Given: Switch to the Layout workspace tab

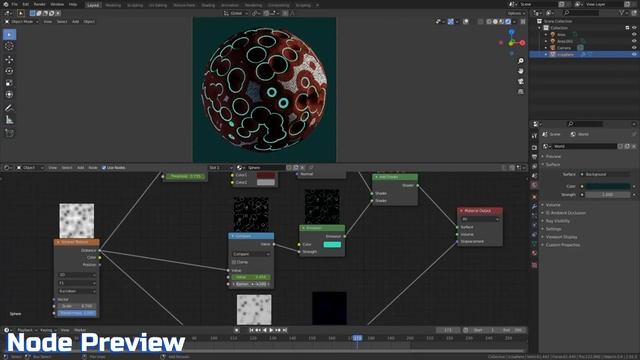Looking at the screenshot, I should pos(93,5).
